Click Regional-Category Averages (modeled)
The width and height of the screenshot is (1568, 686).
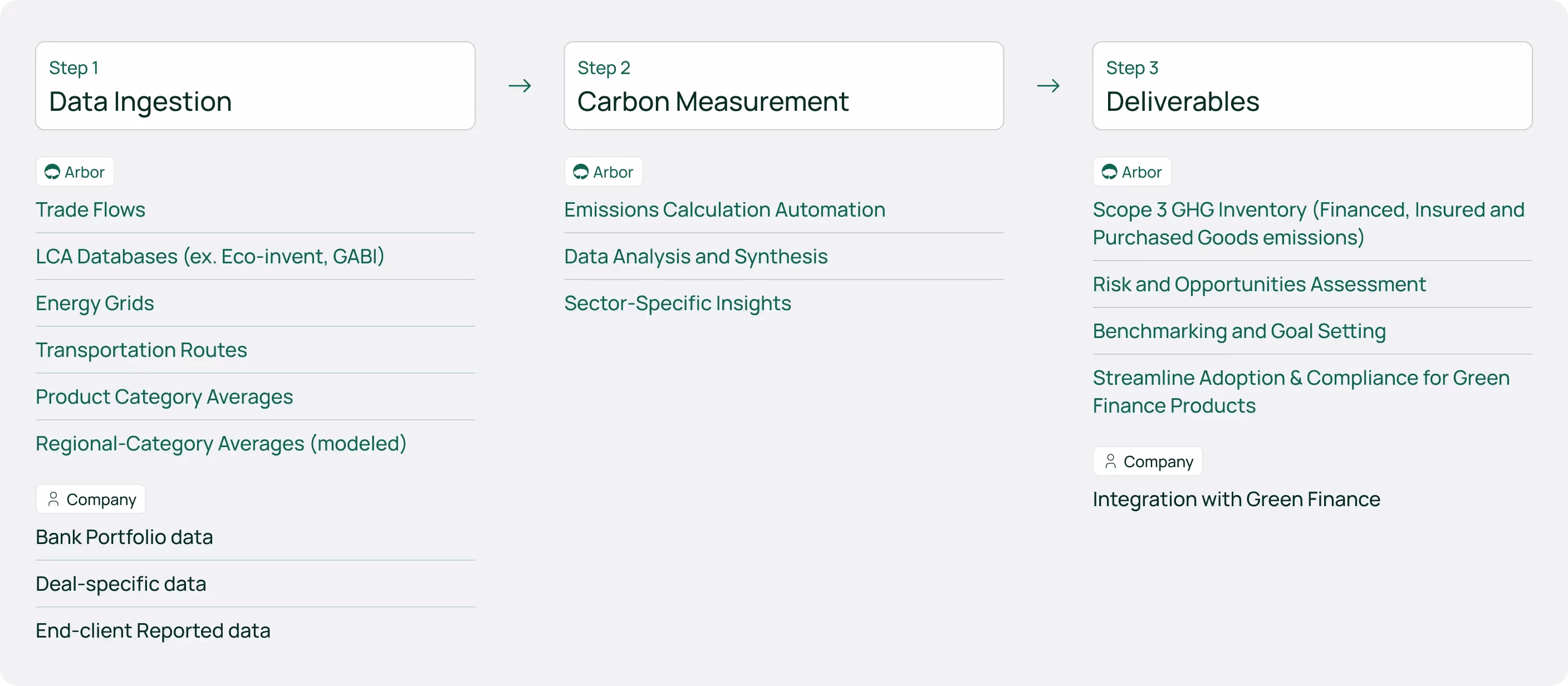click(221, 444)
